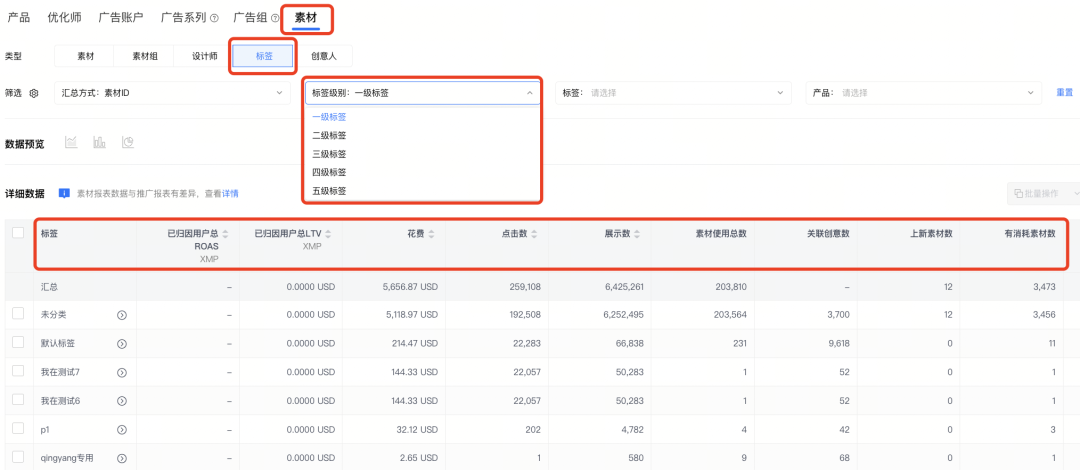Viewport: 1080px width, 470px height.
Task: Toggle the select-all header checkbox
Action: 19,234
